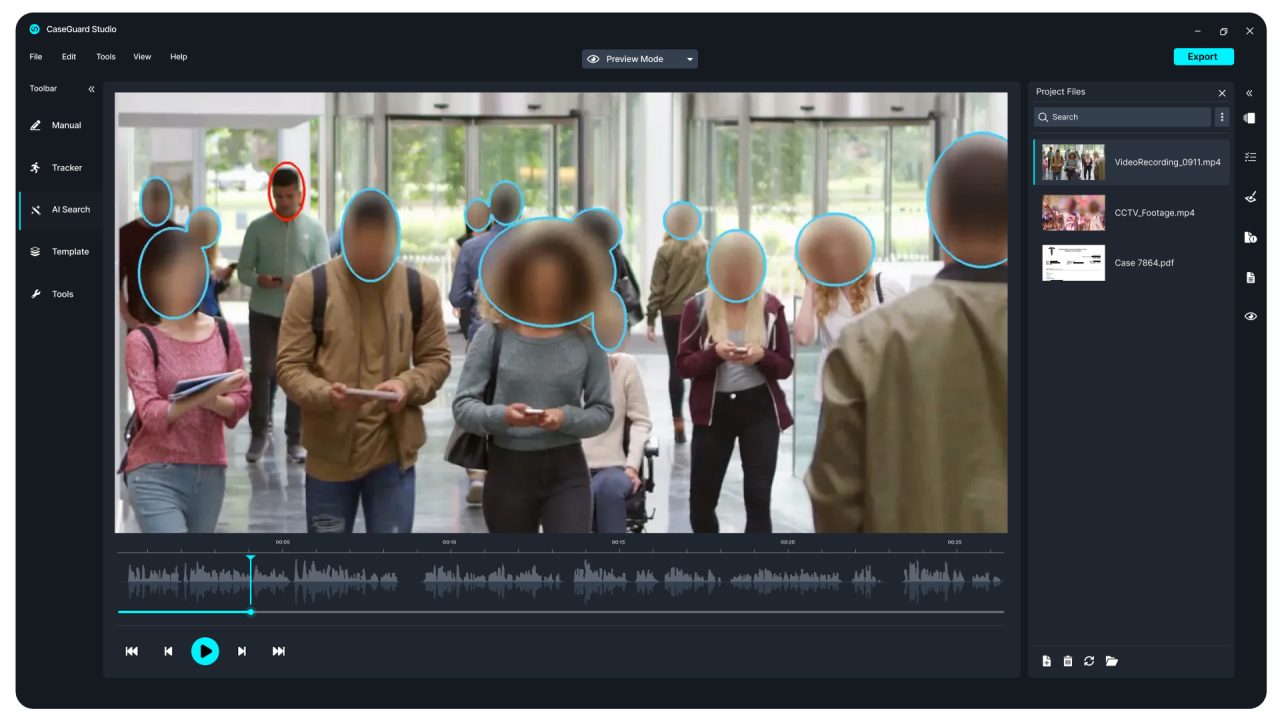Screen dimensions: 1280x721
Task: Select the CCTV_Footage.mp4 thumbnail
Action: click(x=1073, y=213)
